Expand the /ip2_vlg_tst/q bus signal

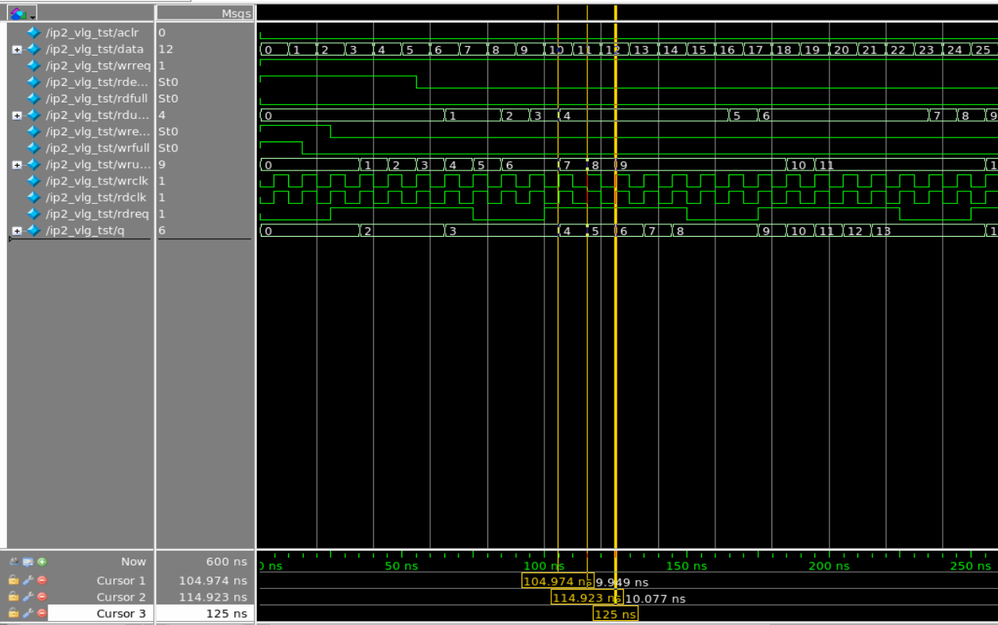tap(17, 231)
